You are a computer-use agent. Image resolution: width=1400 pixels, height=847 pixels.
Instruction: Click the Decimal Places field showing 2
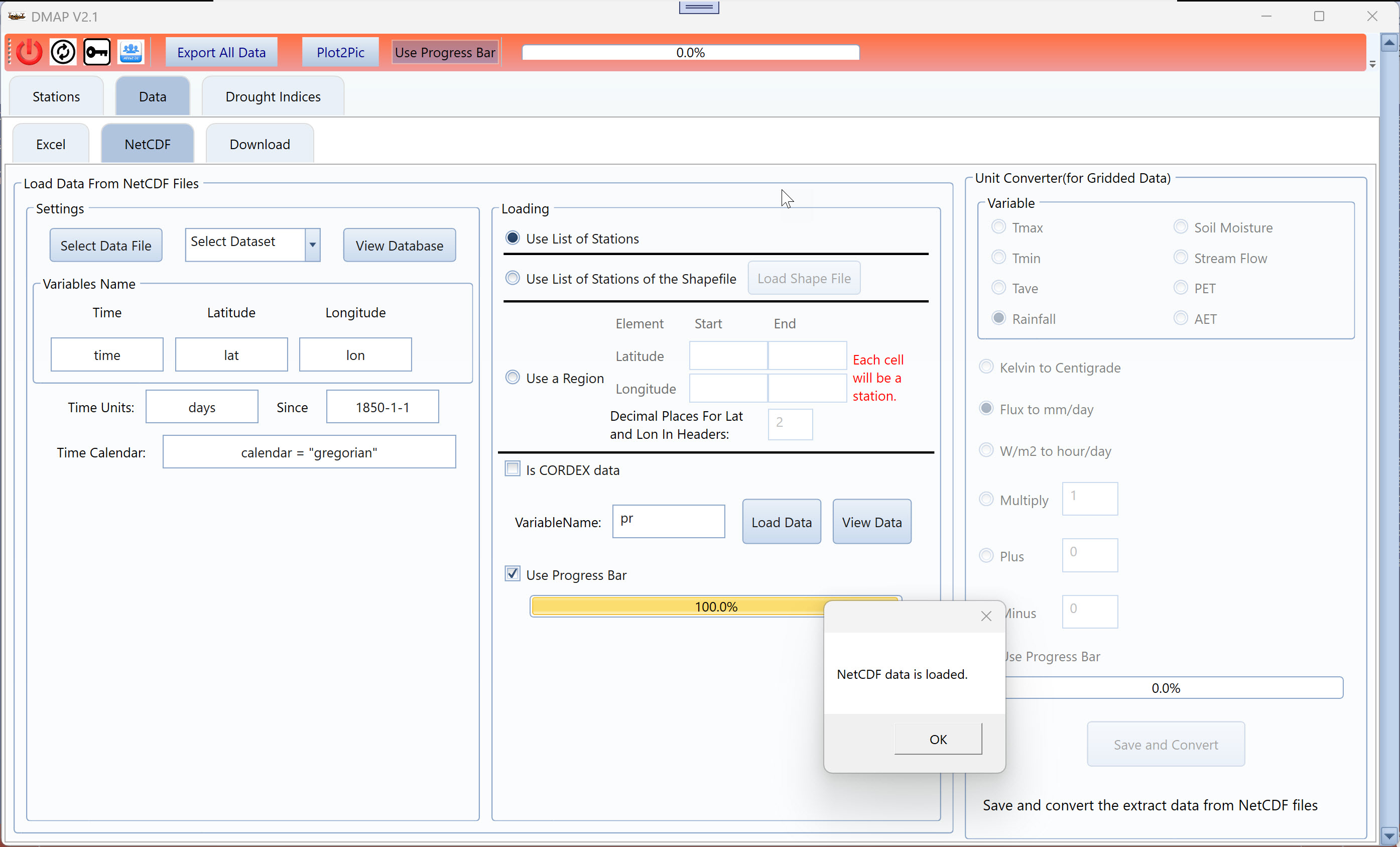pos(790,425)
